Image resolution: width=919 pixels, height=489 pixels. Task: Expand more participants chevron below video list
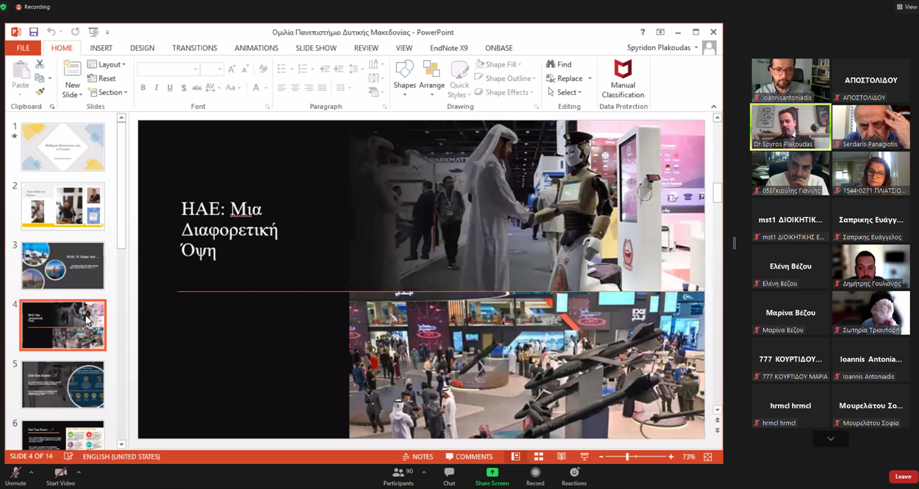830,439
